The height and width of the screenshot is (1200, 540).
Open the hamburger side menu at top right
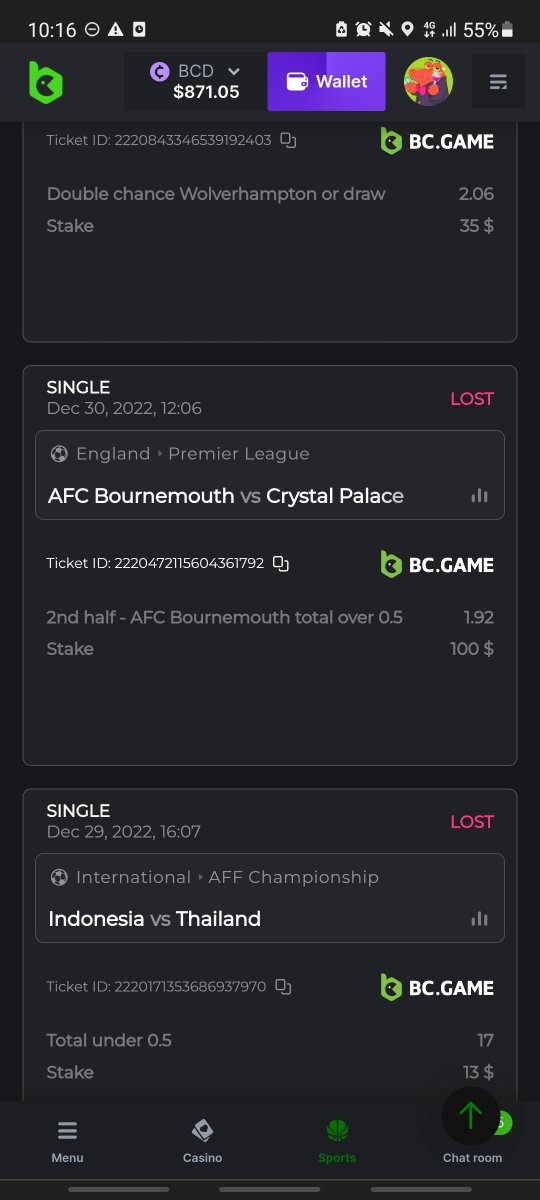(498, 82)
